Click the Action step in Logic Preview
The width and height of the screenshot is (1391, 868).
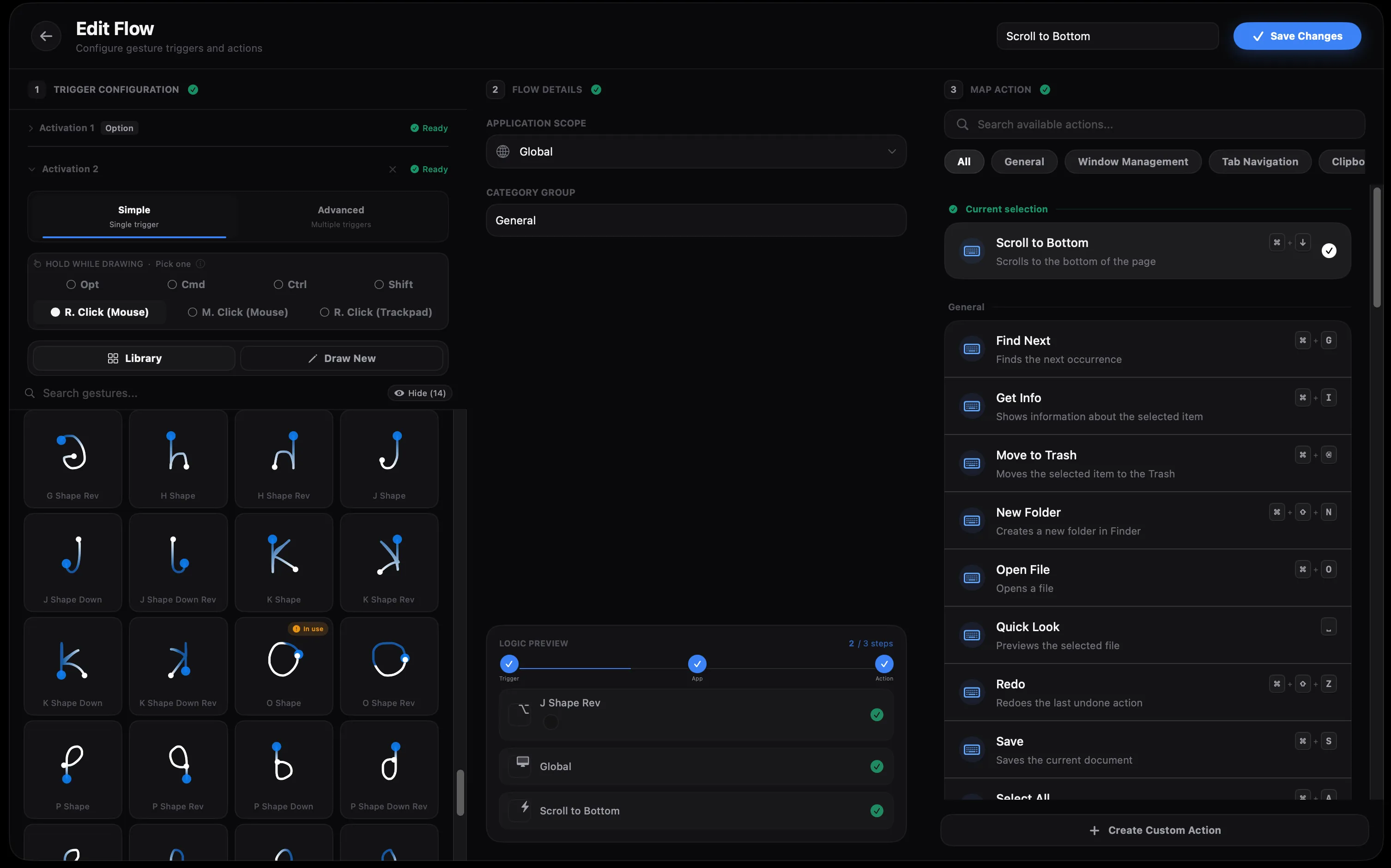point(884,664)
